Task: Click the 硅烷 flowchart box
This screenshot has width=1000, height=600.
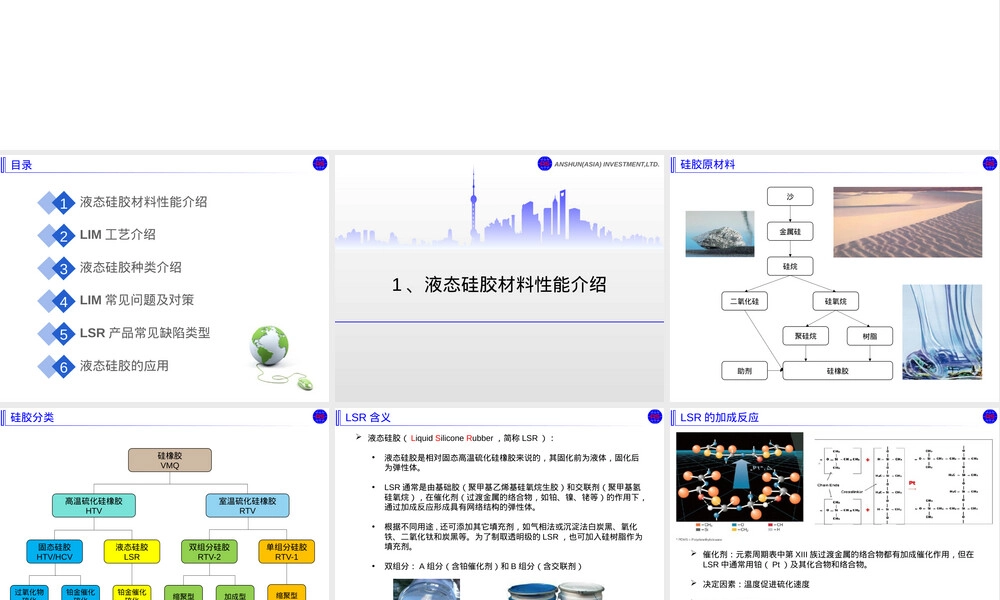Action: coord(790,267)
